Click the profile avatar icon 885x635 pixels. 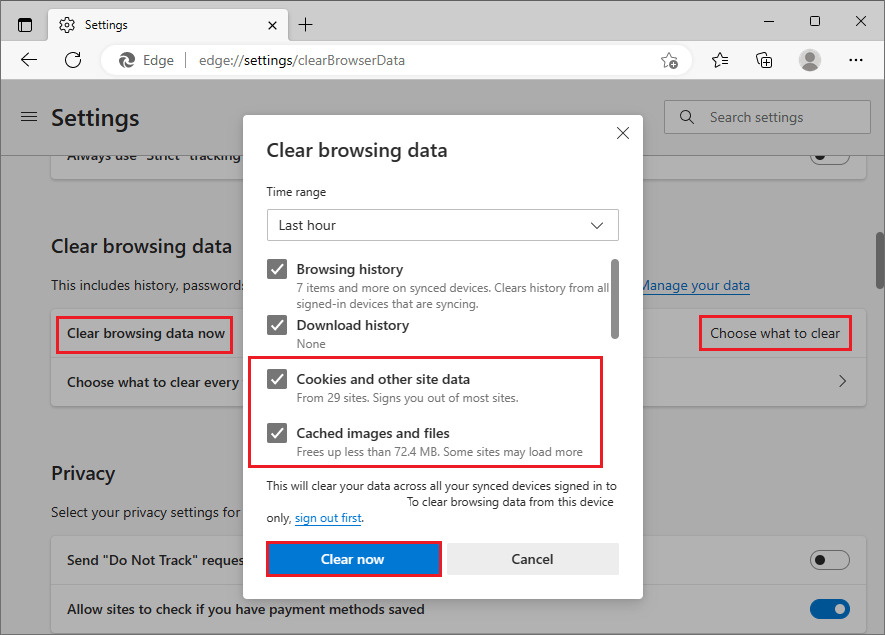tap(809, 60)
